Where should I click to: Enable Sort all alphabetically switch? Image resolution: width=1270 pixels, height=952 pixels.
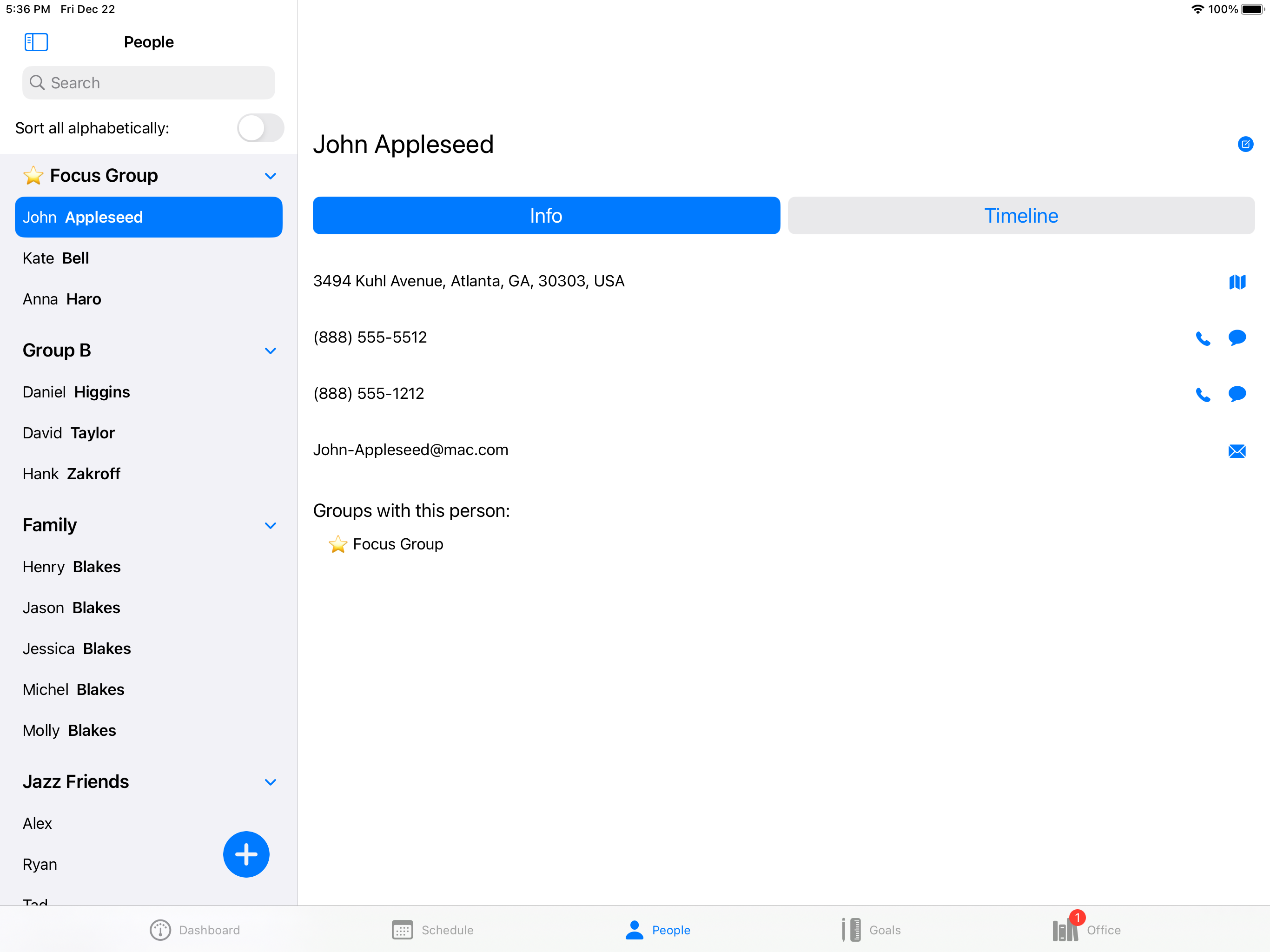tap(260, 127)
